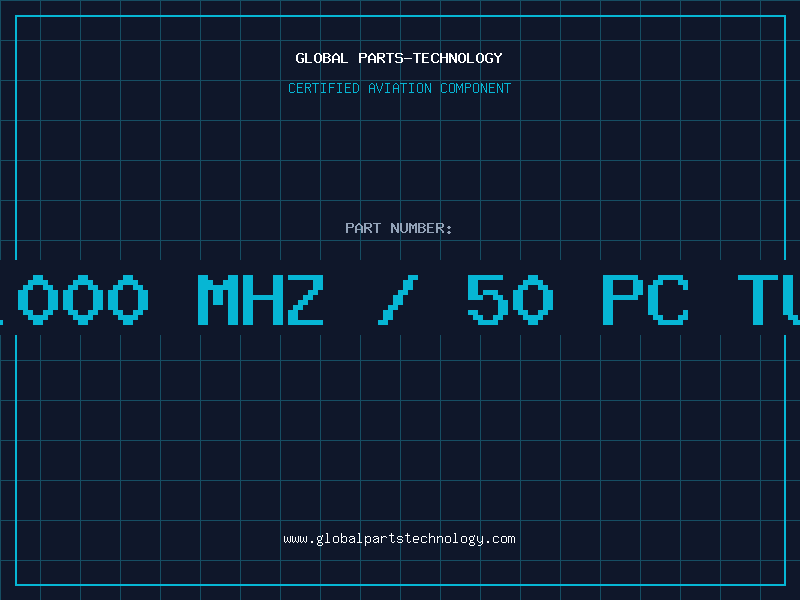Select the word NUMBER: in the label
The width and height of the screenshot is (800, 600).
421,228
